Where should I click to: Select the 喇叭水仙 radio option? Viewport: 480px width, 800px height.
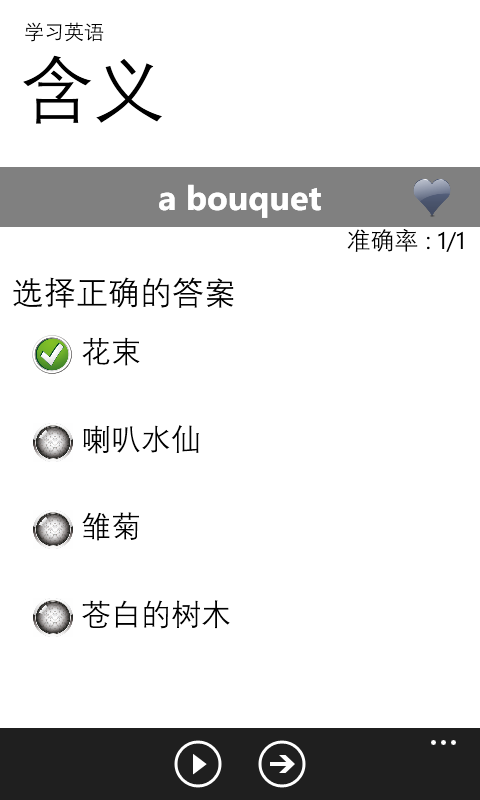tap(53, 442)
